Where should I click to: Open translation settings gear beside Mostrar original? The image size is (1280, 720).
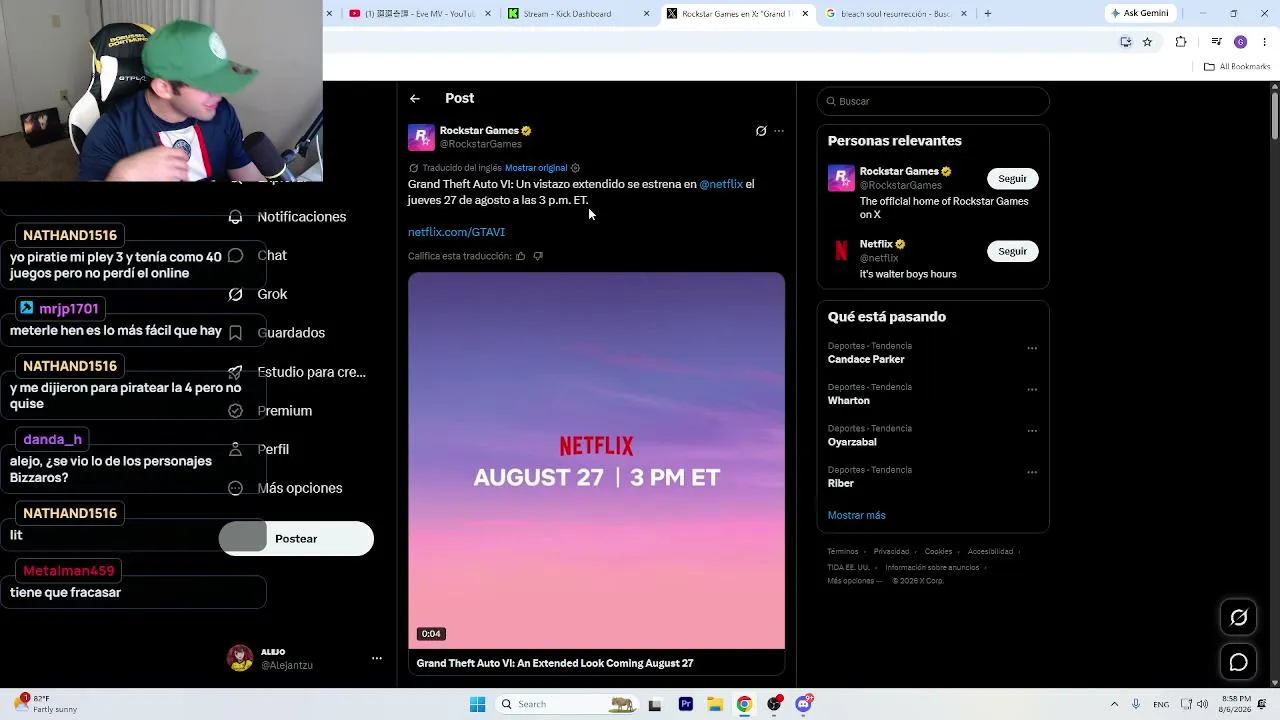575,168
